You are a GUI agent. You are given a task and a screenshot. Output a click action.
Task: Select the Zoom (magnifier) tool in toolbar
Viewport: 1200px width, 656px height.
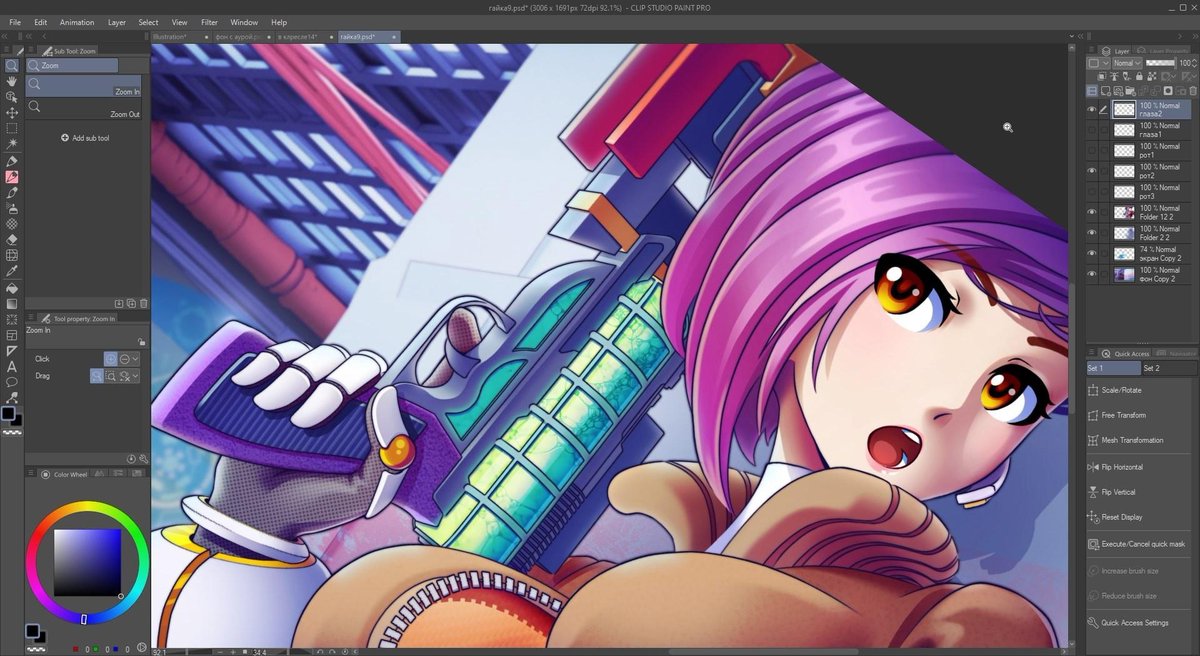pos(12,65)
